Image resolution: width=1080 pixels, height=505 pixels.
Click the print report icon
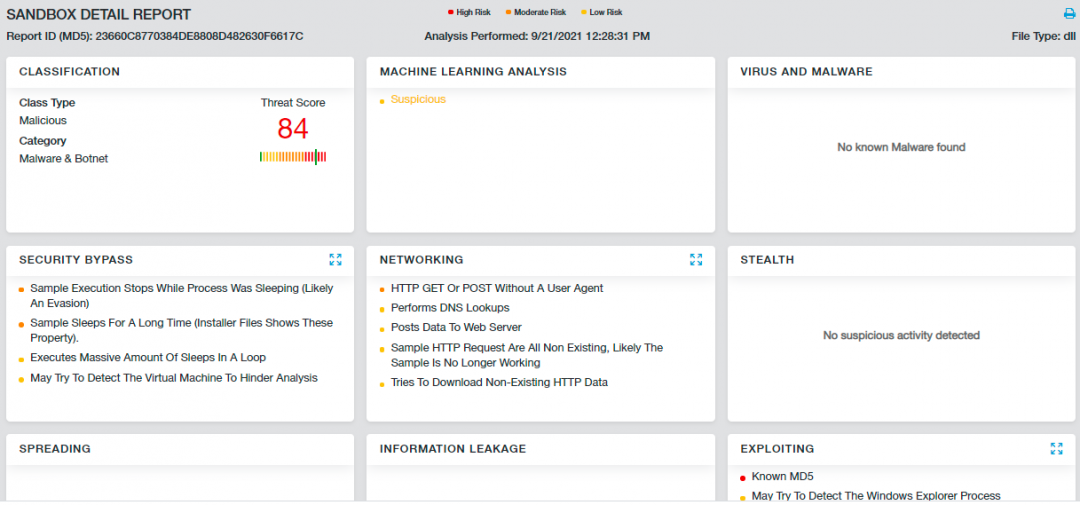pyautogui.click(x=1068, y=14)
